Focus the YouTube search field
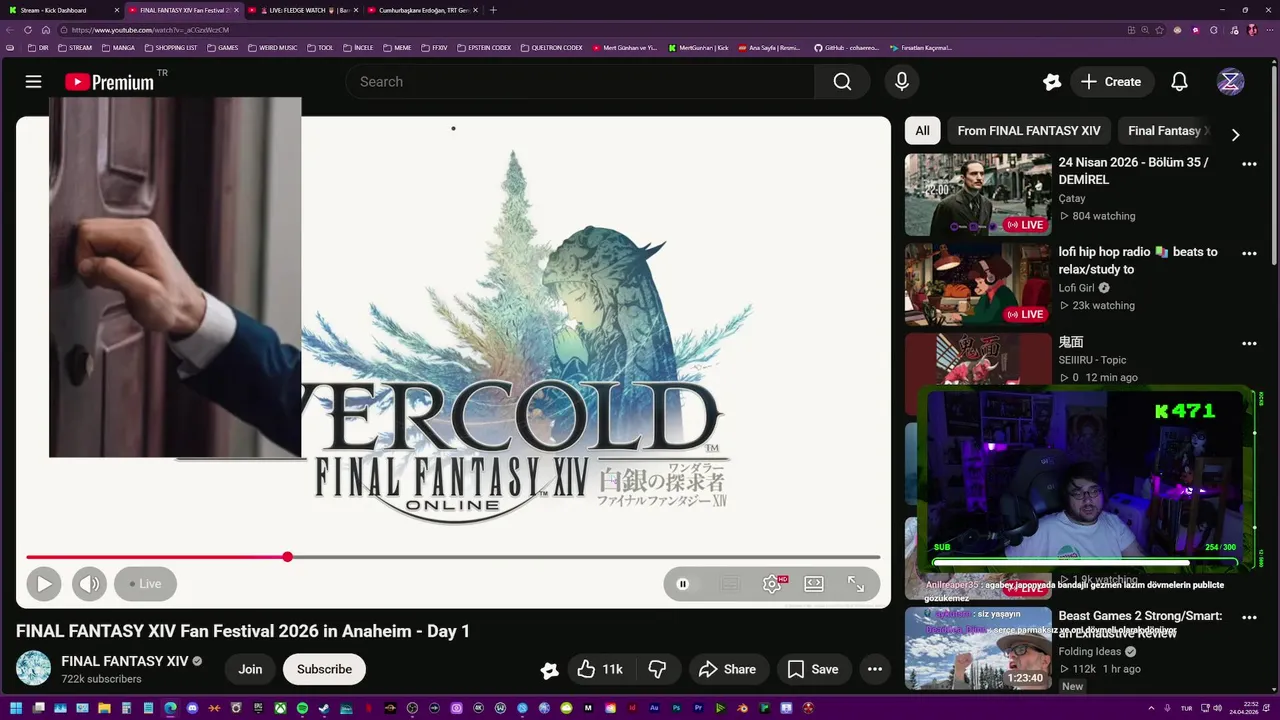The width and height of the screenshot is (1280, 720). pos(580,82)
